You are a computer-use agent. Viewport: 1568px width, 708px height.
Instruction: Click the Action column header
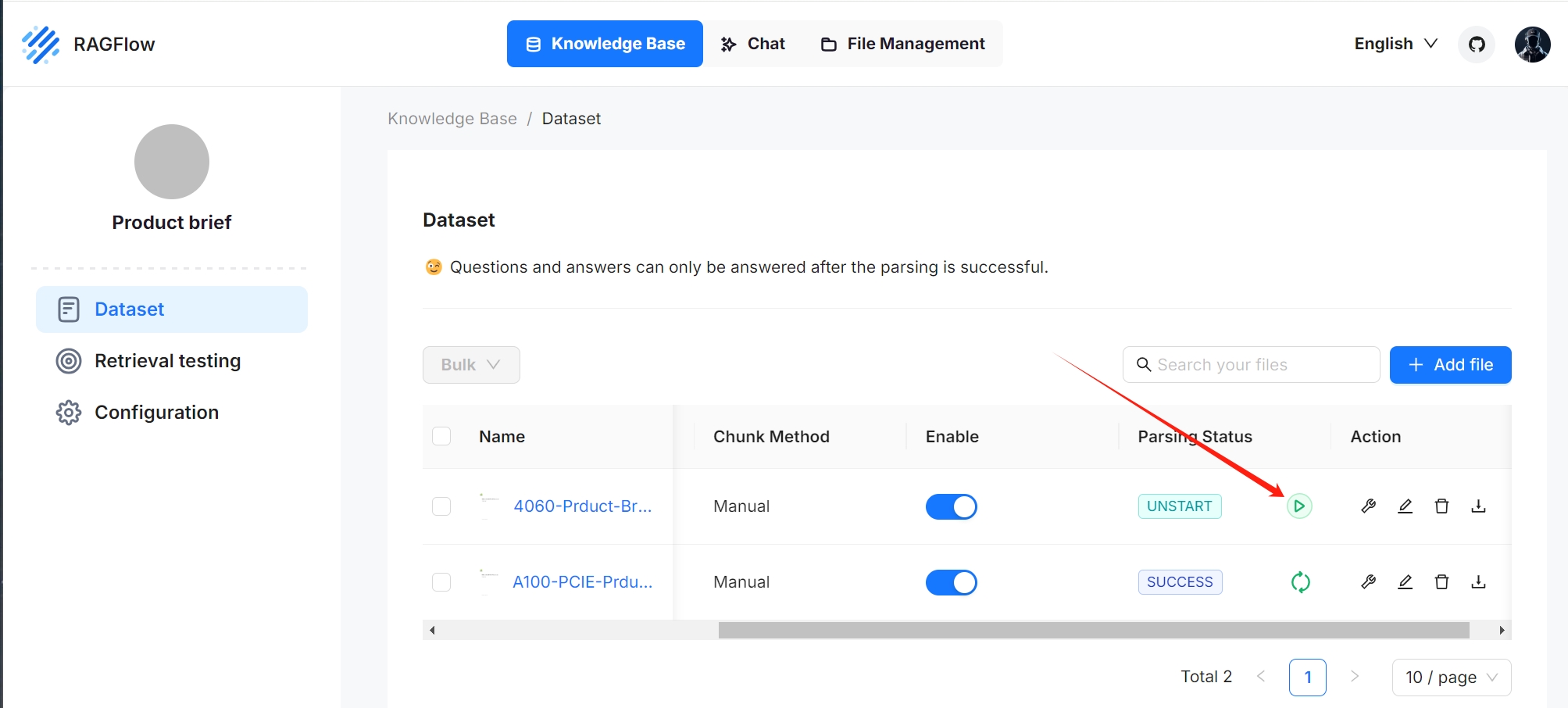tap(1376, 437)
